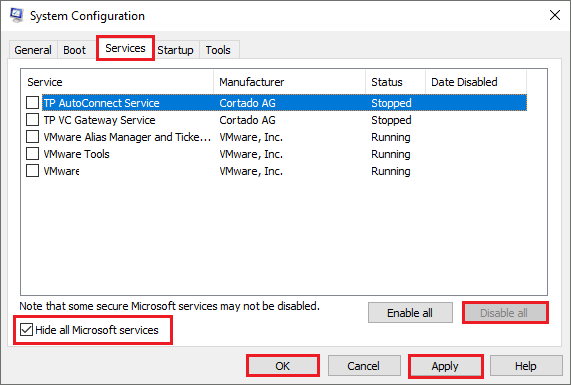Screen dimensions: 571x385
Task: Open the Tools tab
Action: click(218, 50)
